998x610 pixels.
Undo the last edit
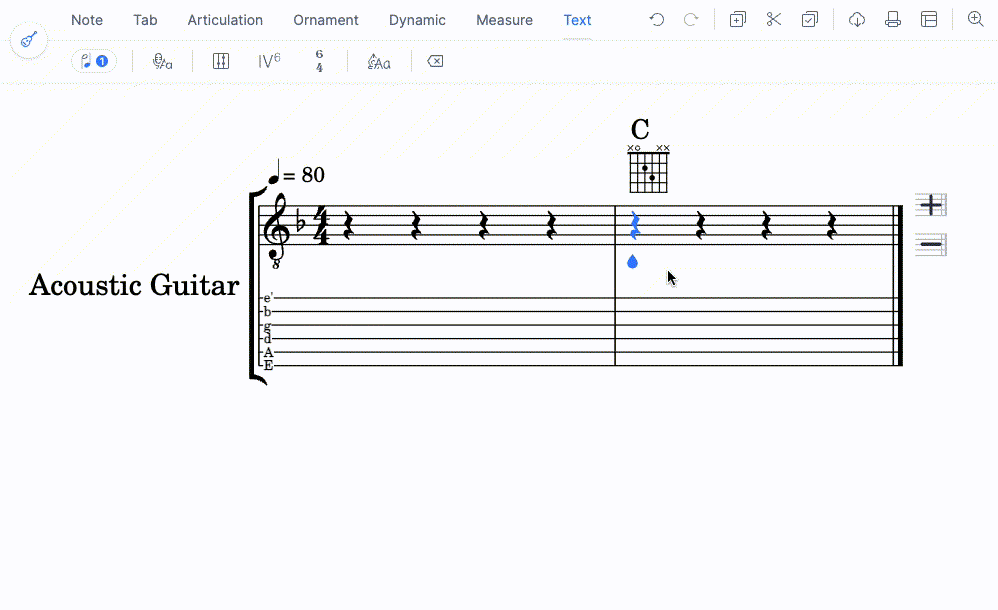[x=657, y=19]
